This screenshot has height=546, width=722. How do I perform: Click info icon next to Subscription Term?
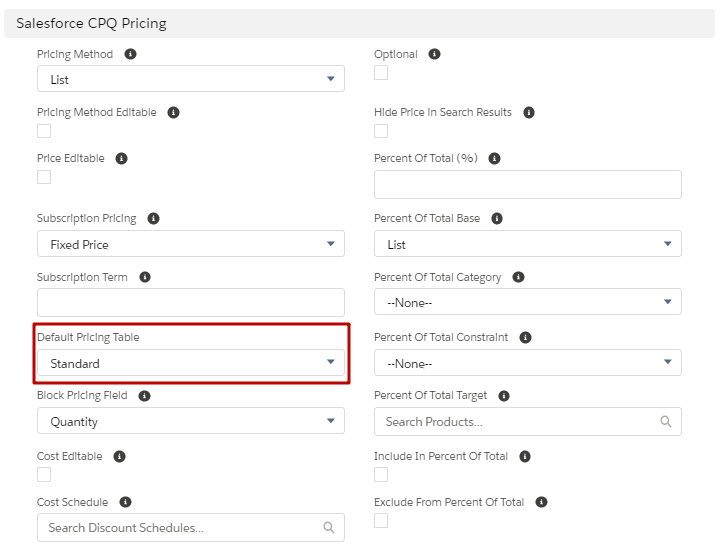145,277
